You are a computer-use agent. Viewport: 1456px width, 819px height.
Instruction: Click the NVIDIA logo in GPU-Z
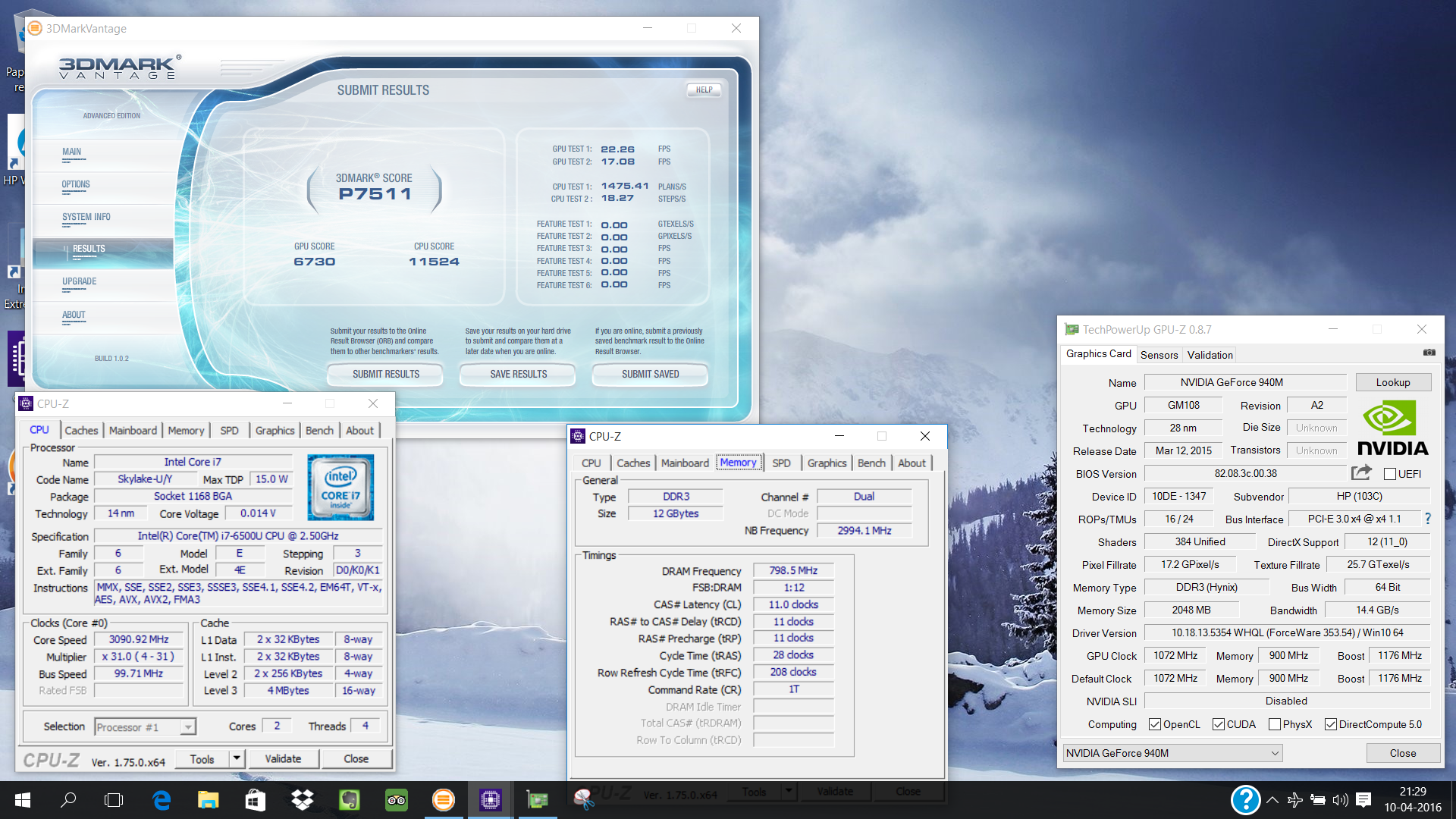1393,428
